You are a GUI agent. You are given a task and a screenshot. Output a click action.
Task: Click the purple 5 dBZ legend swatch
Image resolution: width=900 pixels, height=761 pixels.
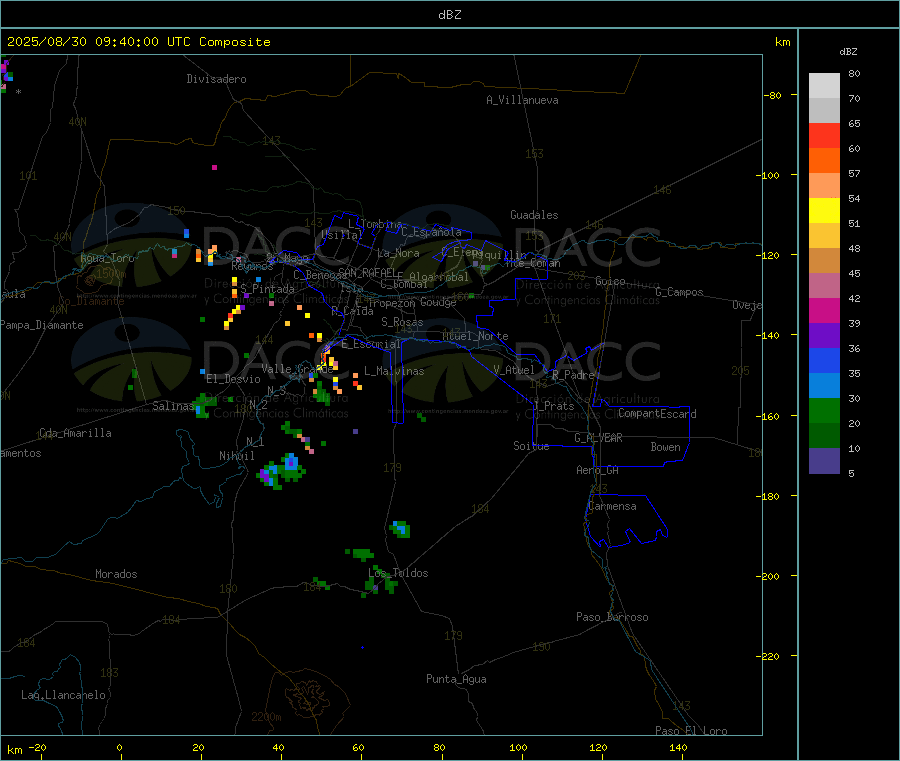[824, 461]
